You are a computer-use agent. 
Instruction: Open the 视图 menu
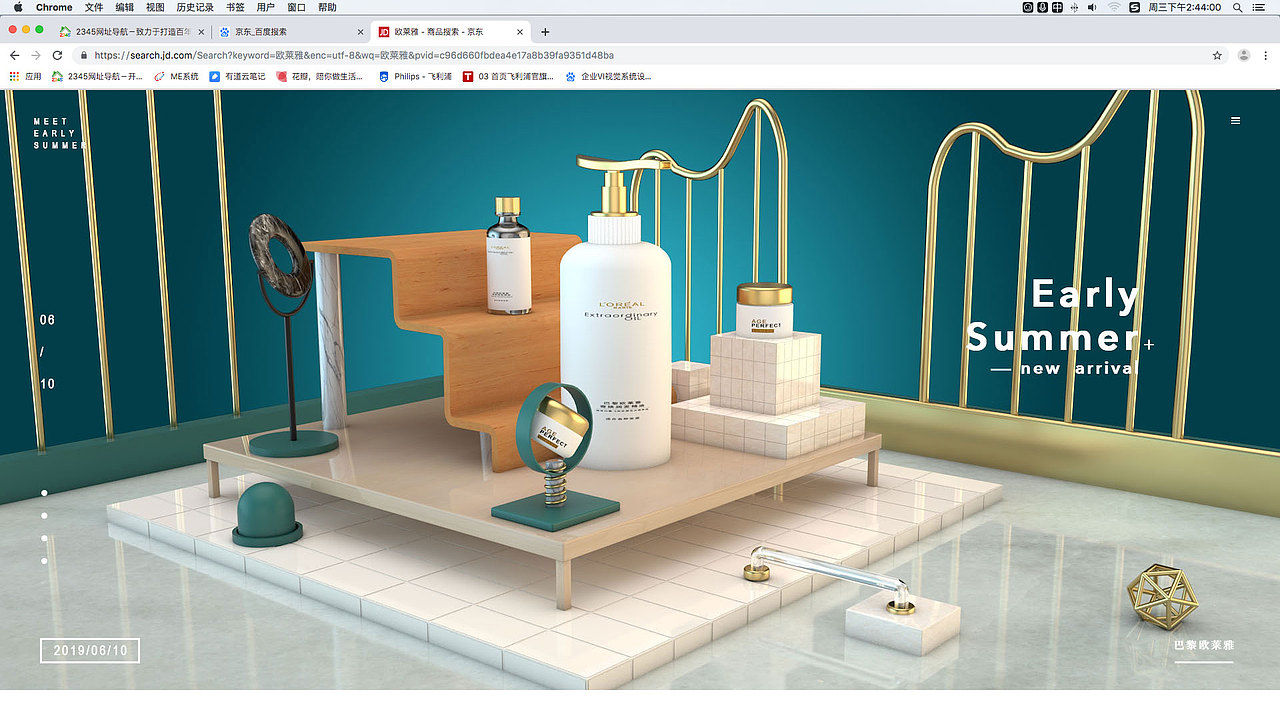click(155, 7)
